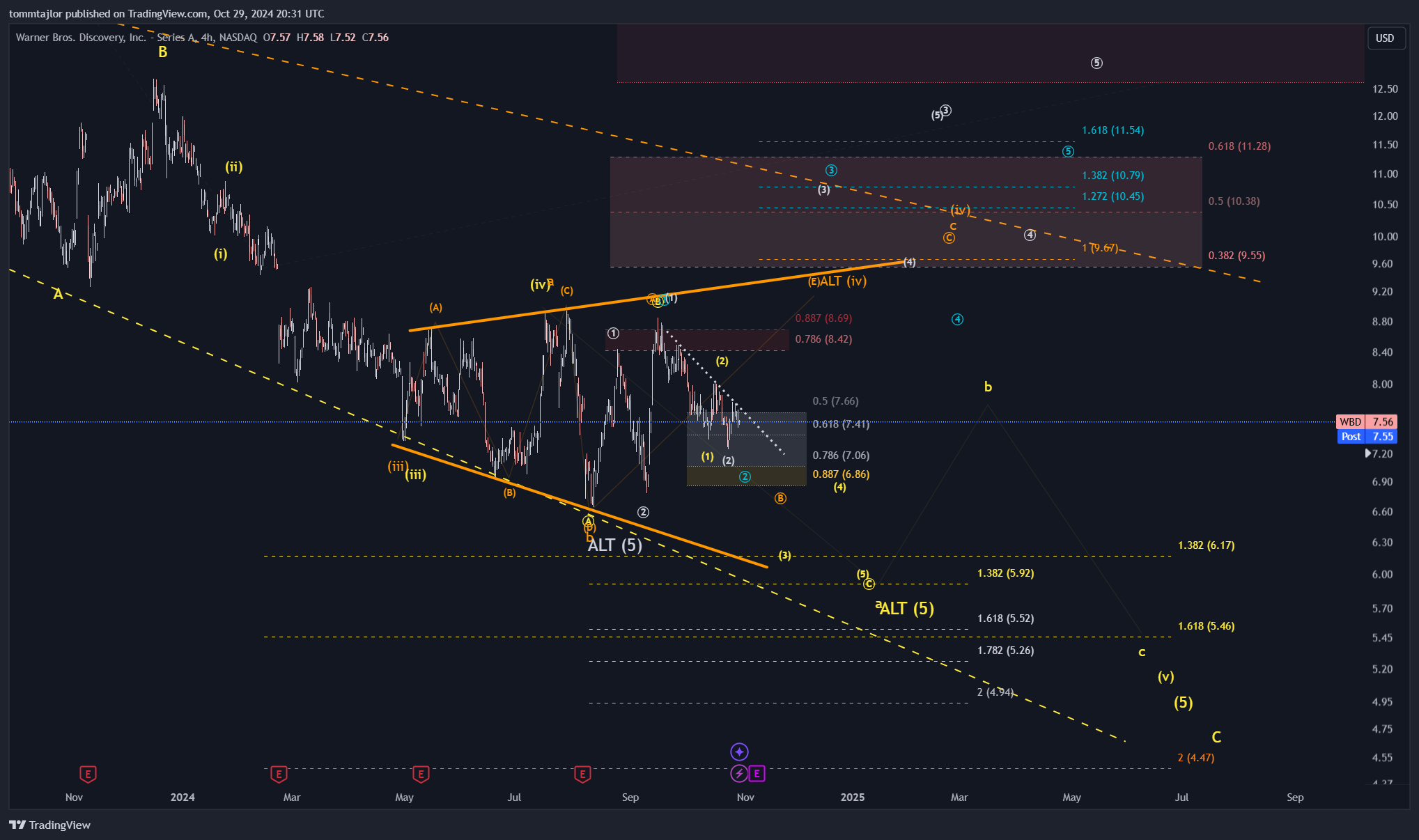
Task: Click the cyan circled 3 wave label
Action: tap(831, 170)
